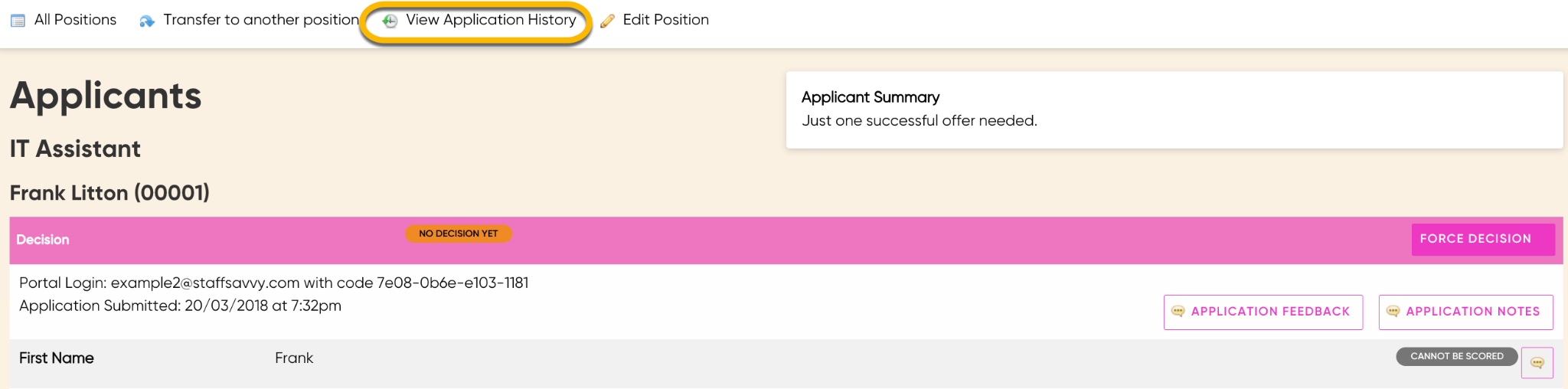Click the Decision header label

click(x=43, y=240)
